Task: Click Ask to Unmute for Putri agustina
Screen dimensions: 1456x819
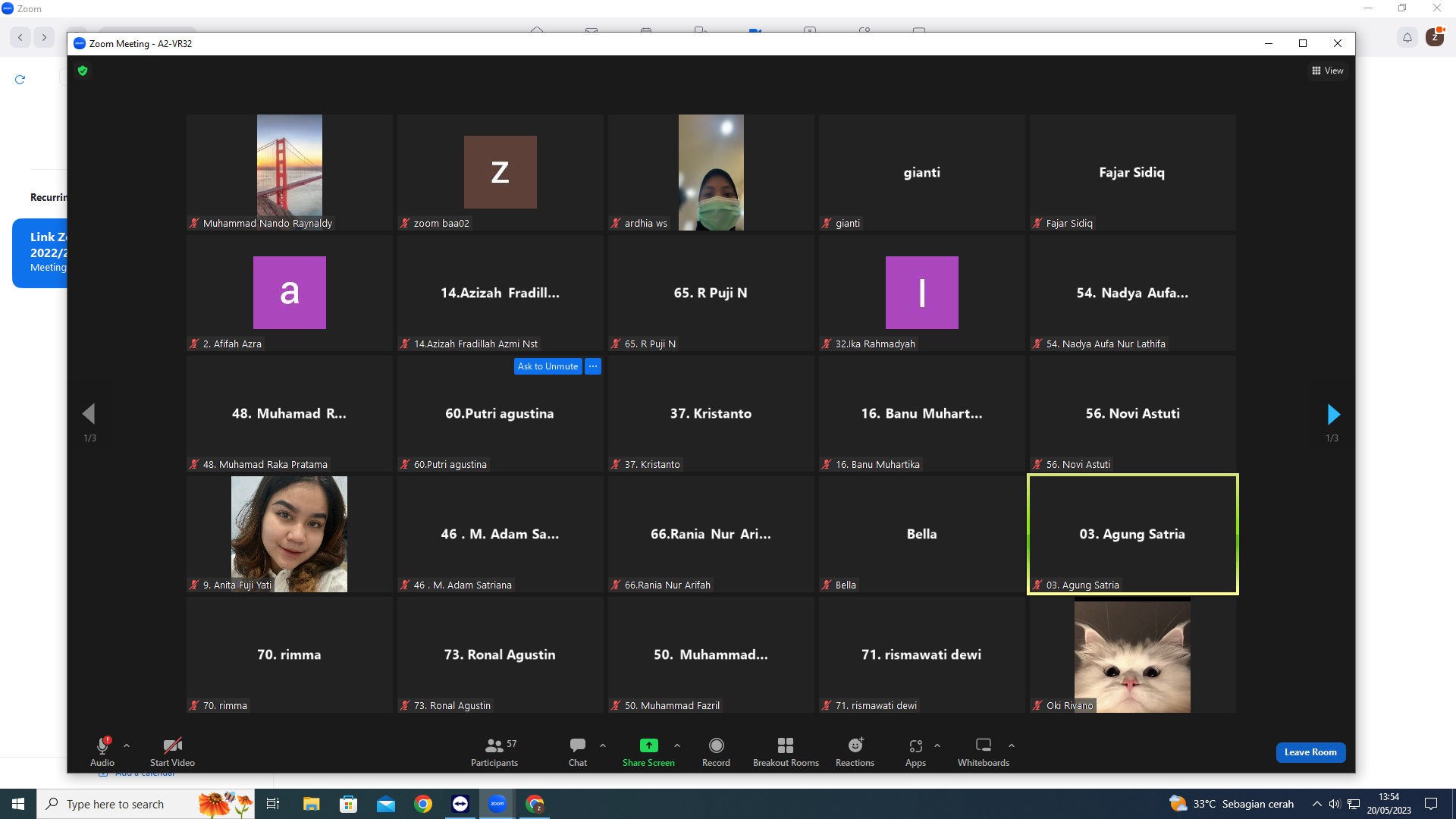Action: click(548, 366)
